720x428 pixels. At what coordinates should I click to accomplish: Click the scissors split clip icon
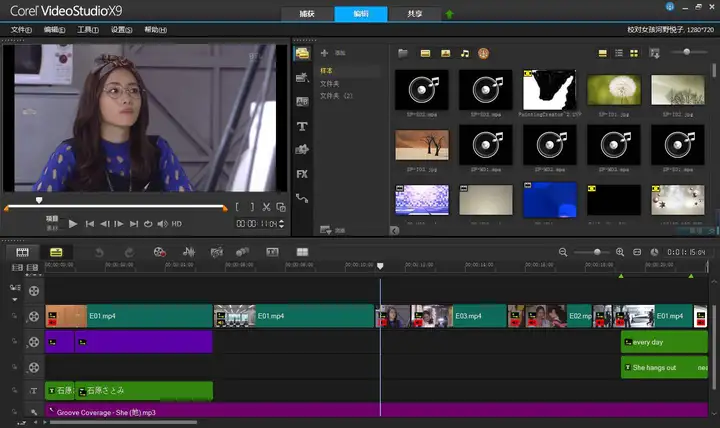pos(266,207)
